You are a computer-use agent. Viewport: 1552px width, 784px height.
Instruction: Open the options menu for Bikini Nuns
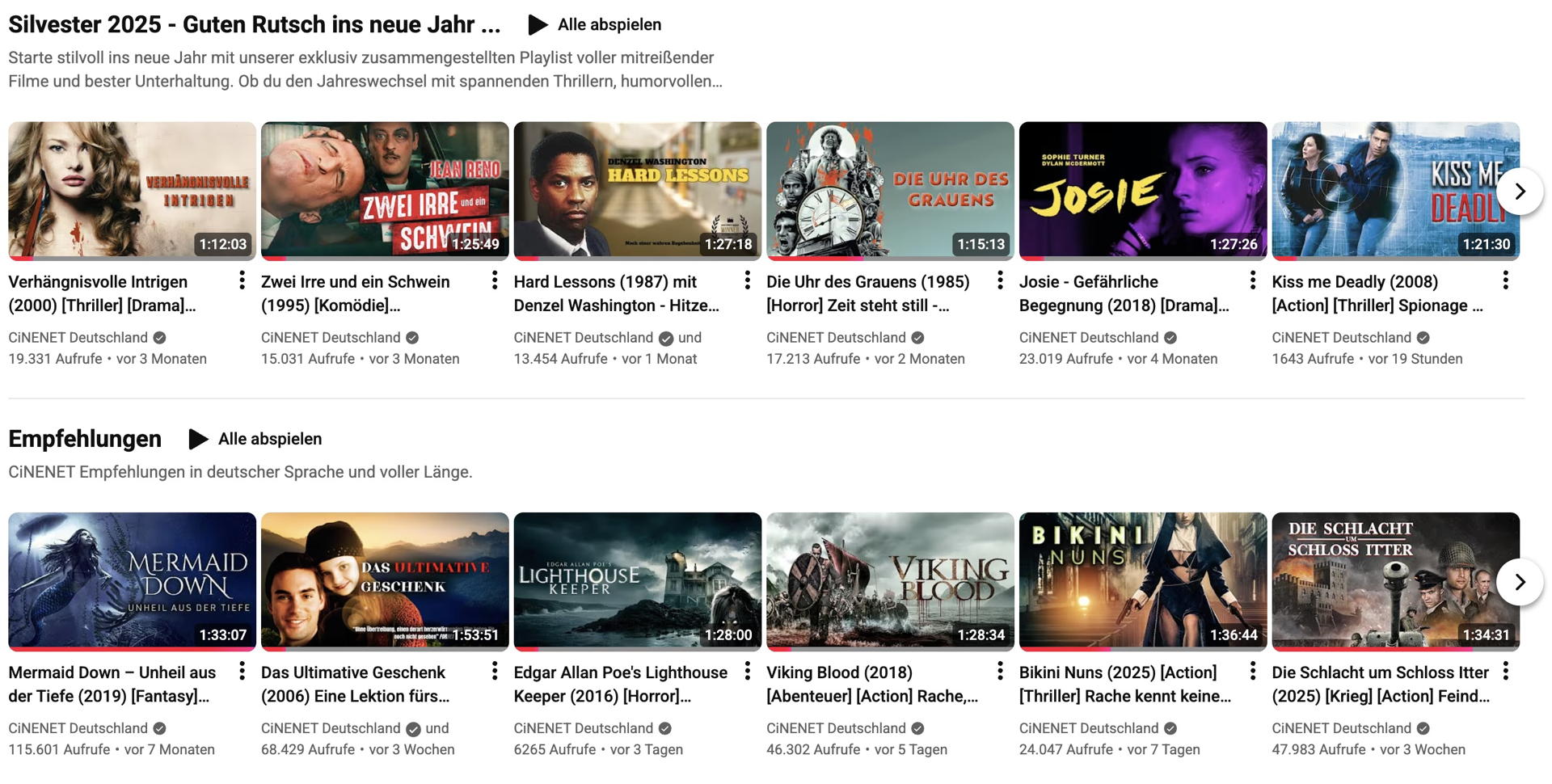[x=1252, y=671]
